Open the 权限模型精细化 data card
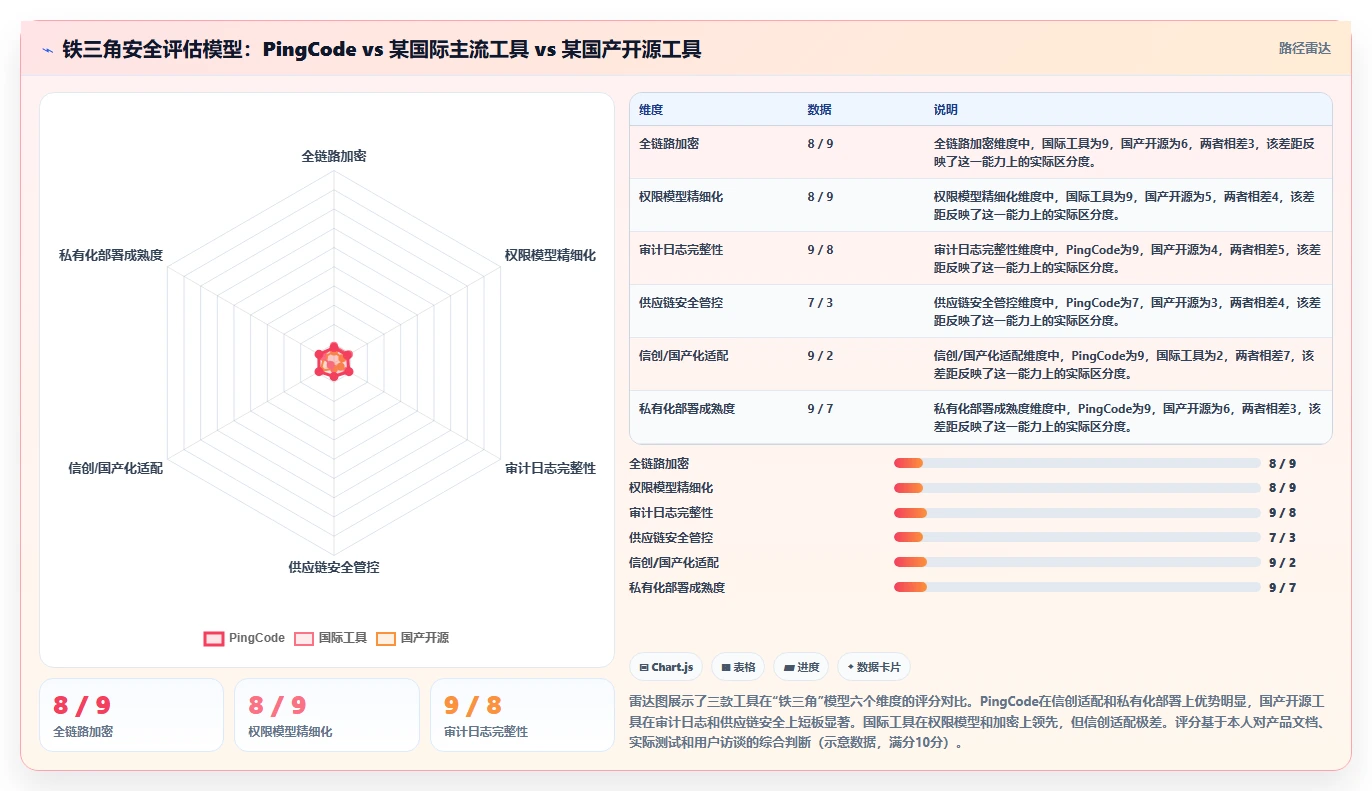1372x791 pixels. pos(327,715)
